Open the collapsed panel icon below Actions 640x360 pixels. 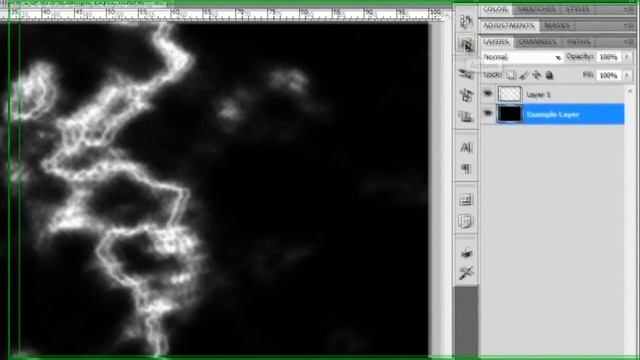tap(466, 74)
